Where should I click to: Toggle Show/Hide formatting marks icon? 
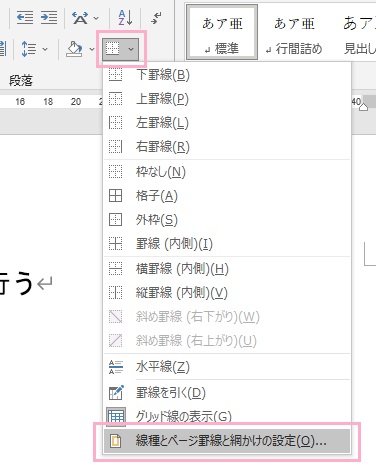pos(156,18)
